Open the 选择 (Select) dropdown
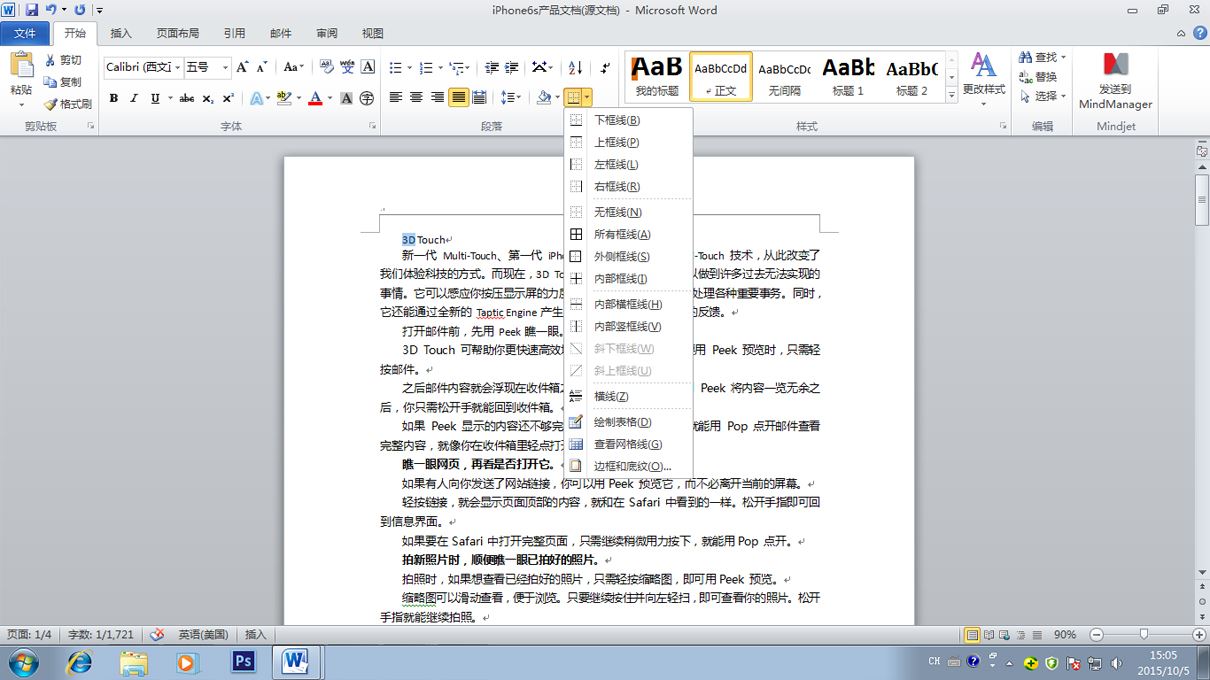 point(1043,96)
